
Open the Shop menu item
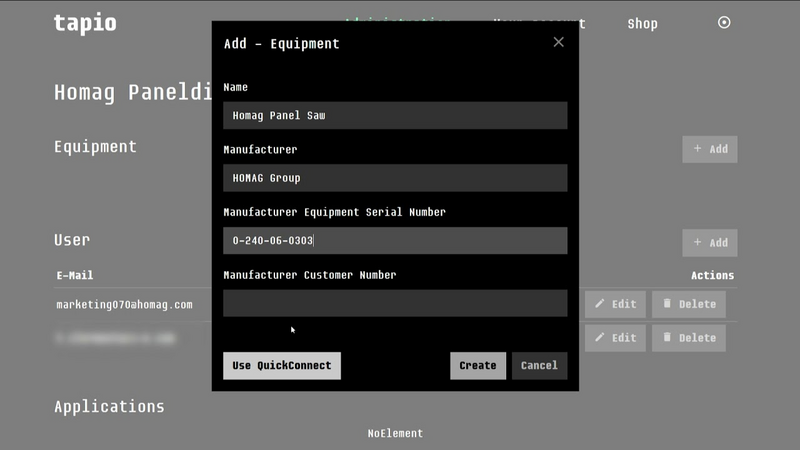click(642, 23)
